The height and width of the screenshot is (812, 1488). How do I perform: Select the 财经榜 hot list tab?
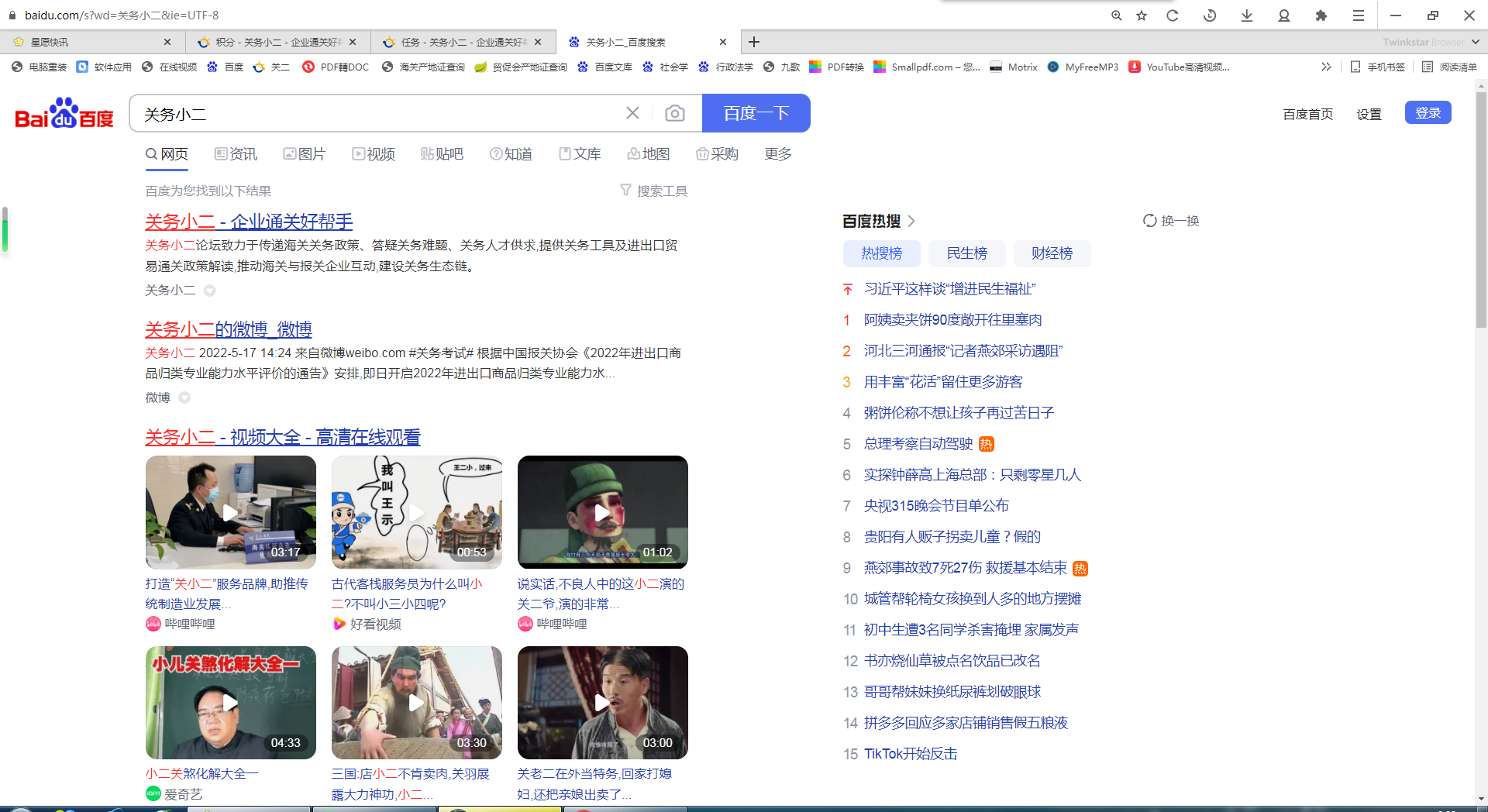(x=1052, y=253)
